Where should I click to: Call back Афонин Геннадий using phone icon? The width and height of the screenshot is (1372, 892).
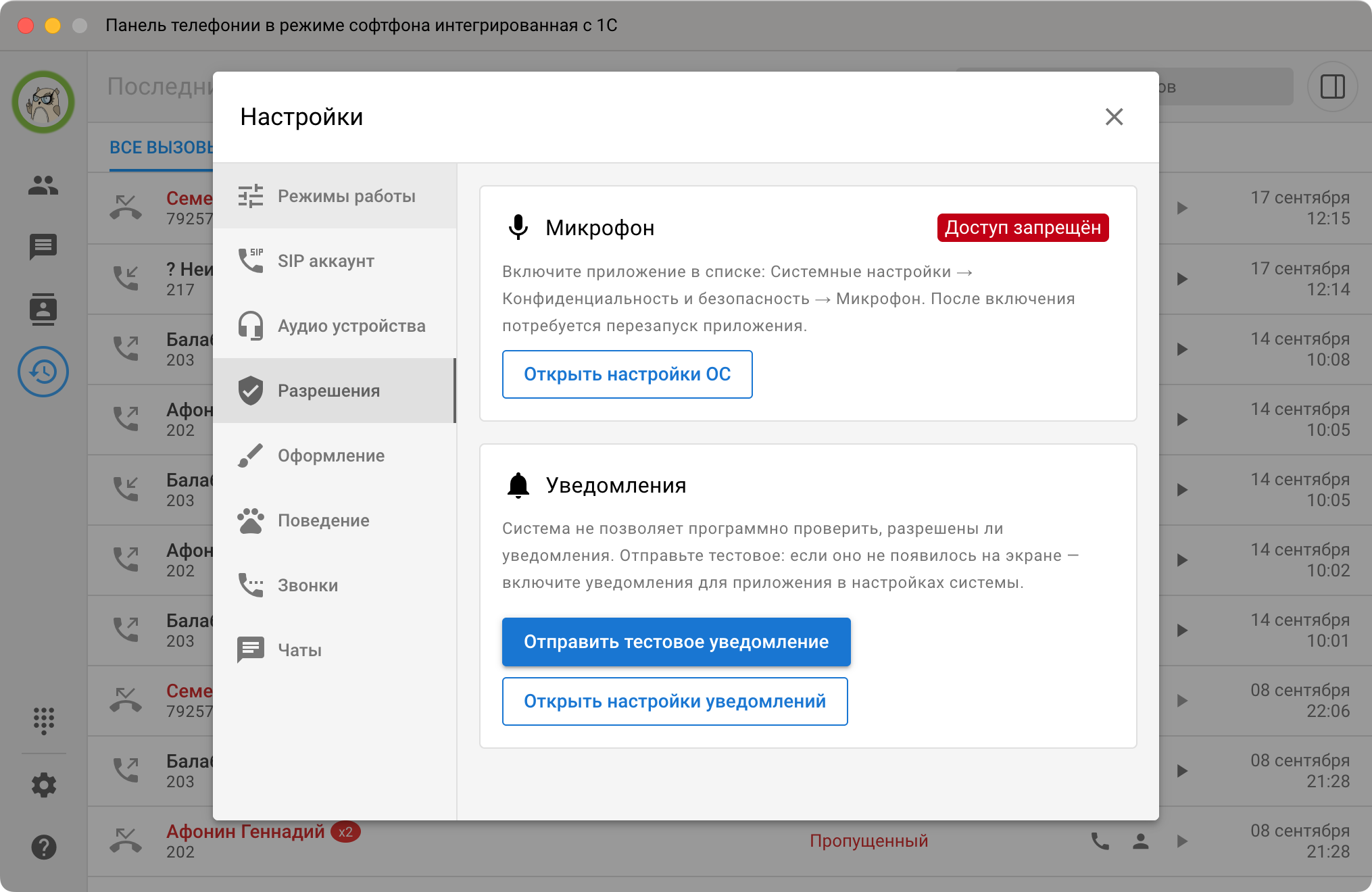[1100, 841]
